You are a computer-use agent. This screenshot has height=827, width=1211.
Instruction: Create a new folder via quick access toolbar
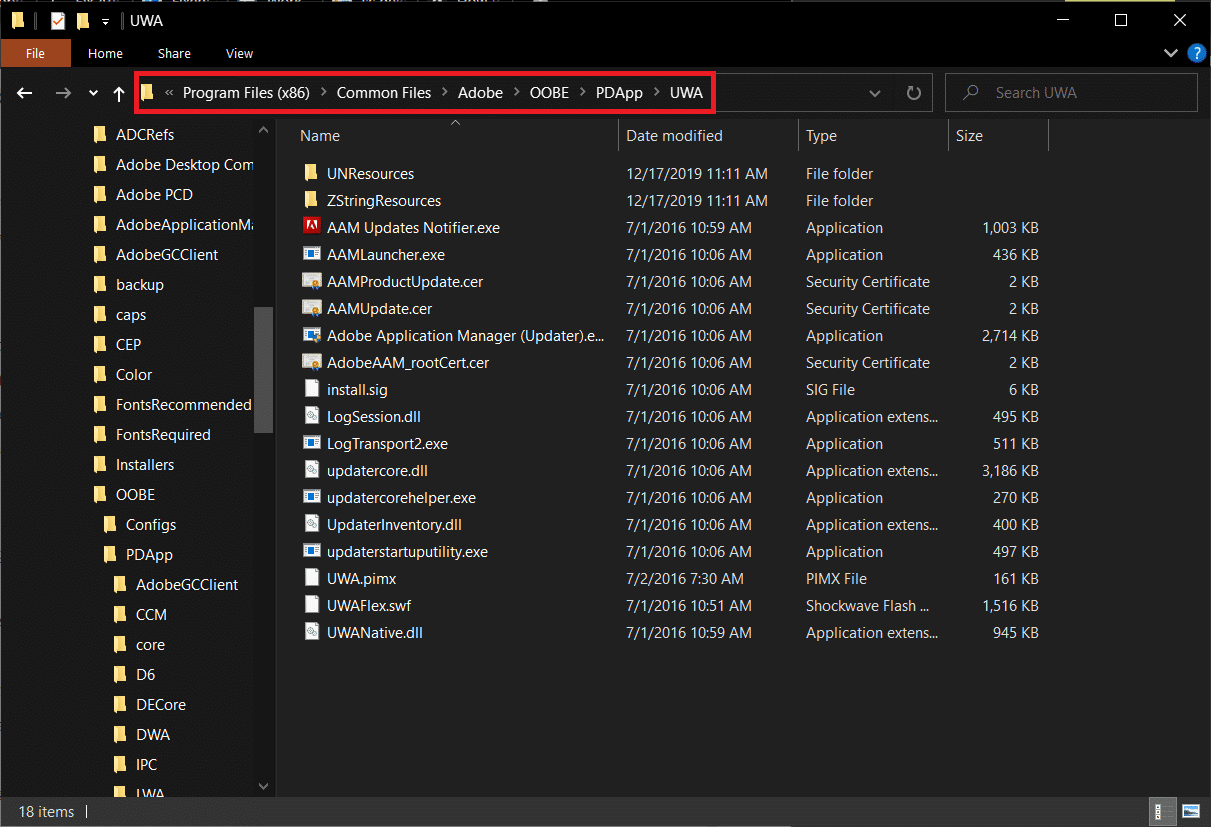[x=85, y=20]
